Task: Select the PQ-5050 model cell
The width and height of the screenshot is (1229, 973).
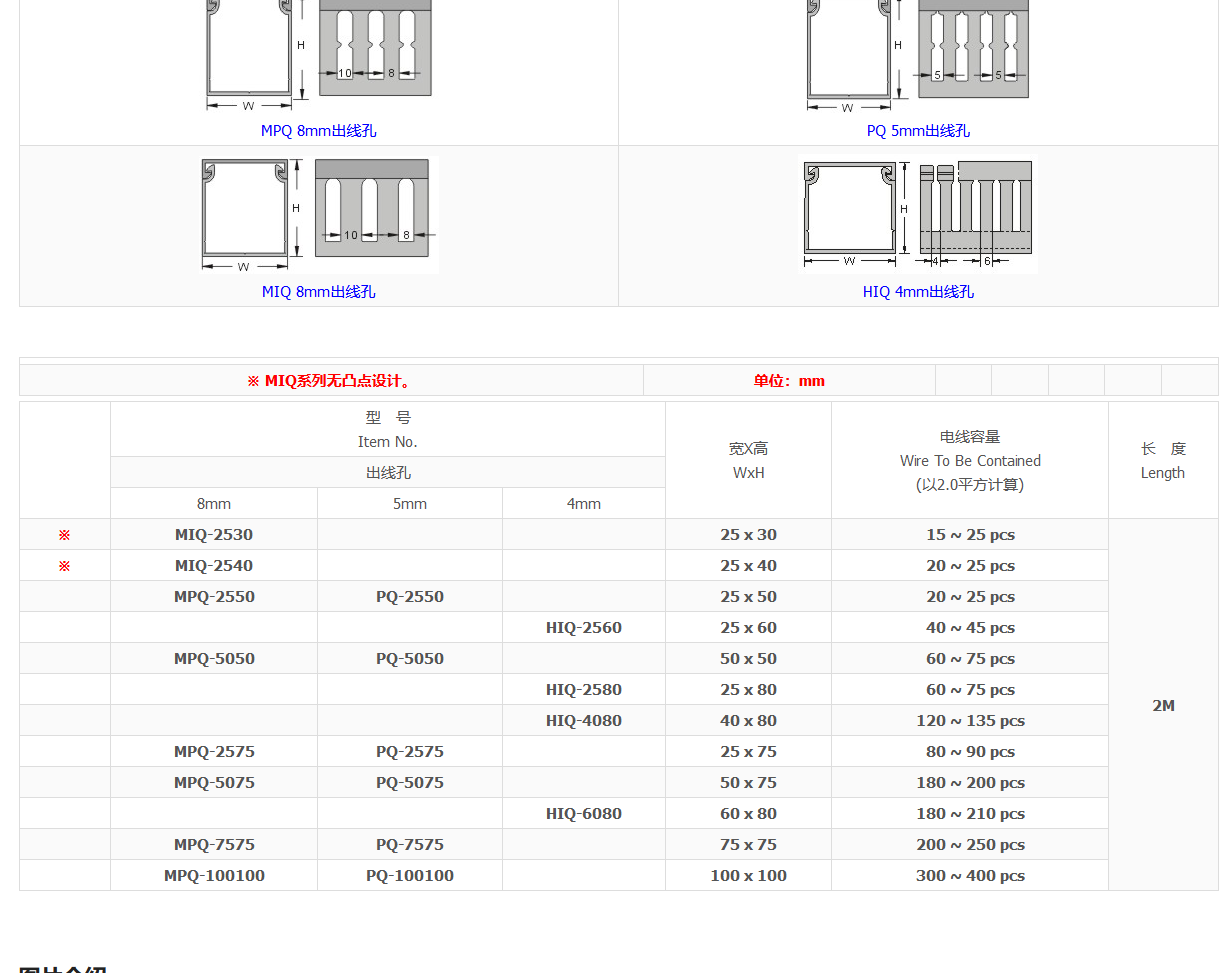Action: click(409, 659)
